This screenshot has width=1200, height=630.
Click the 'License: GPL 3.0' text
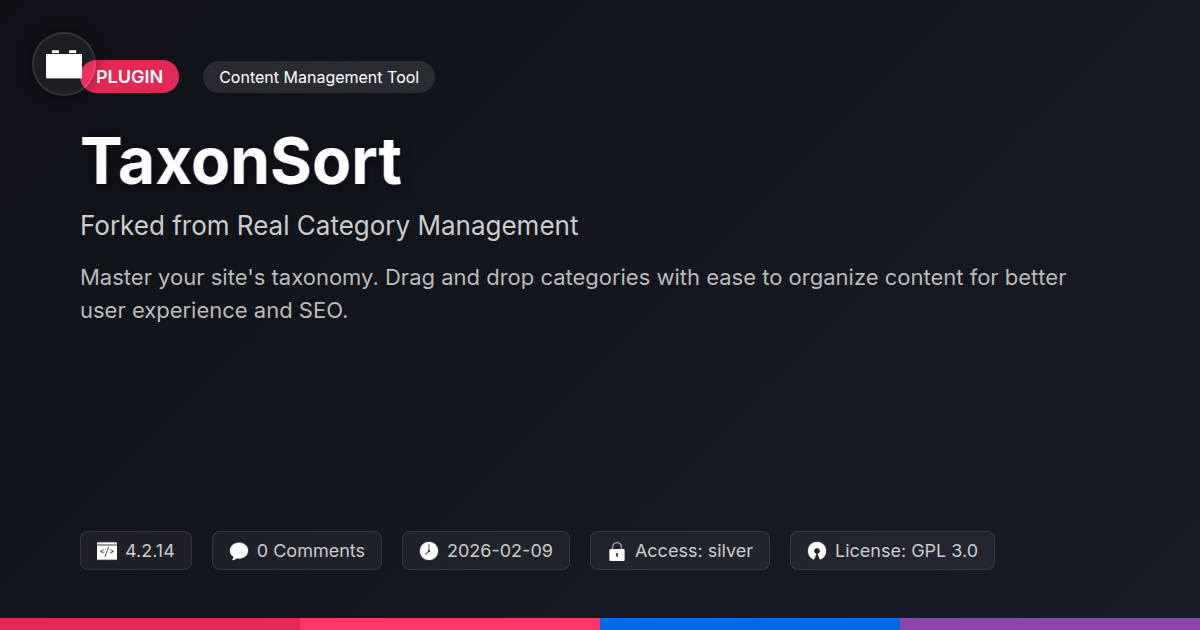[x=906, y=551]
